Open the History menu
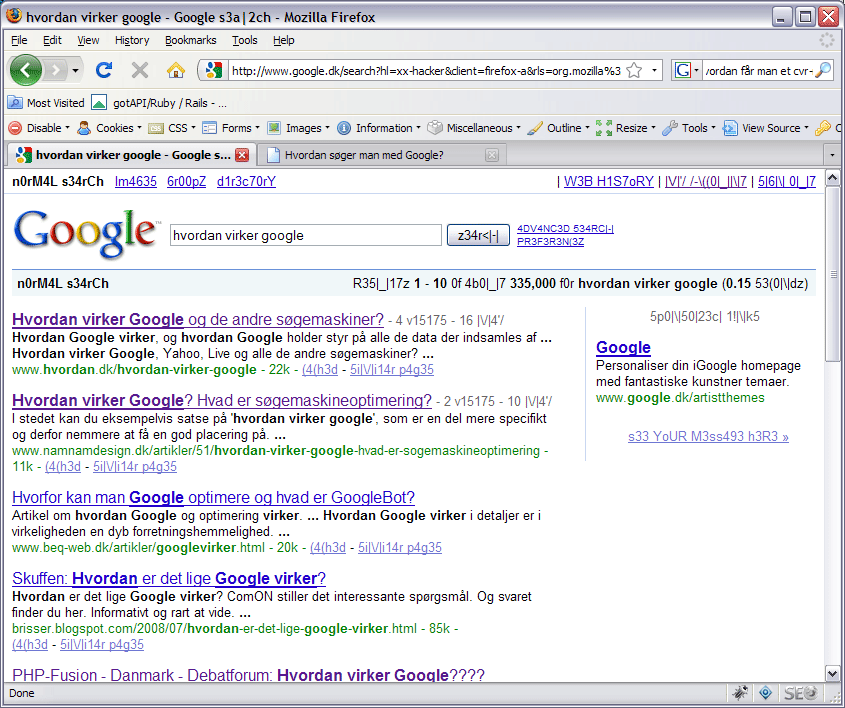 132,40
